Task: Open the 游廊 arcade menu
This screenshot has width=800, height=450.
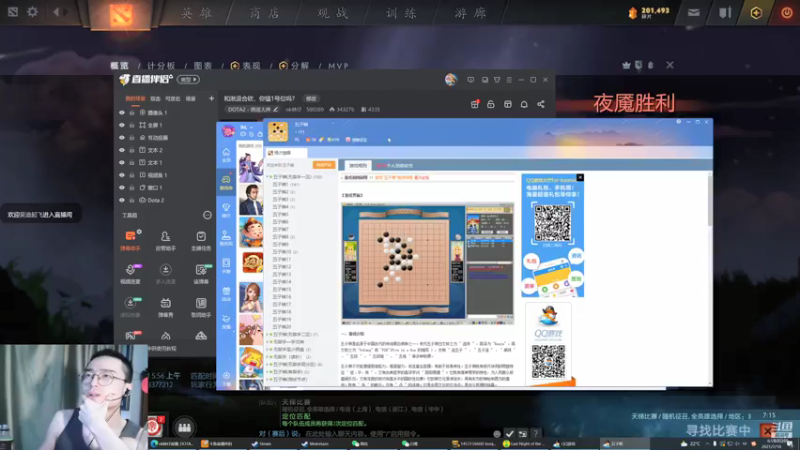Action: click(470, 13)
